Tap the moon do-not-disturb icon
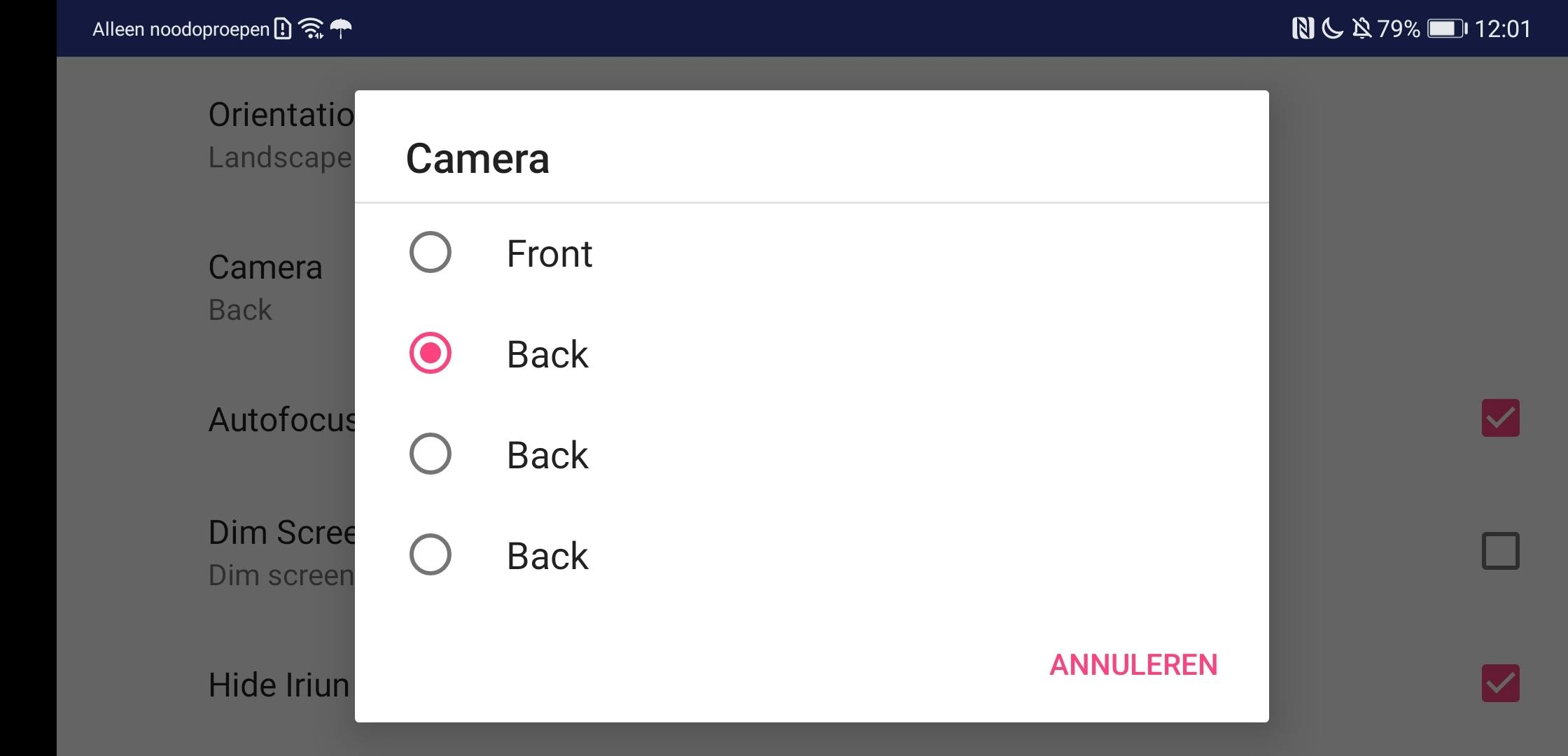 [1332, 29]
